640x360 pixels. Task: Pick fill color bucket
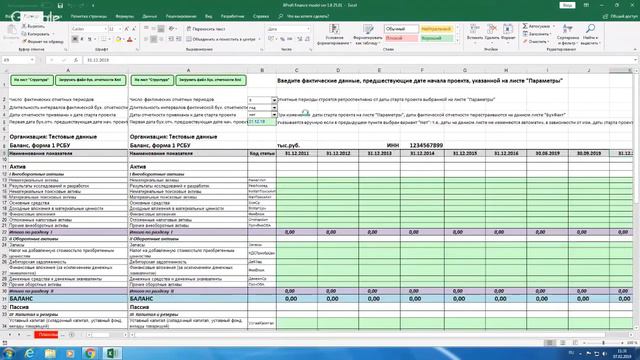pos(118,39)
